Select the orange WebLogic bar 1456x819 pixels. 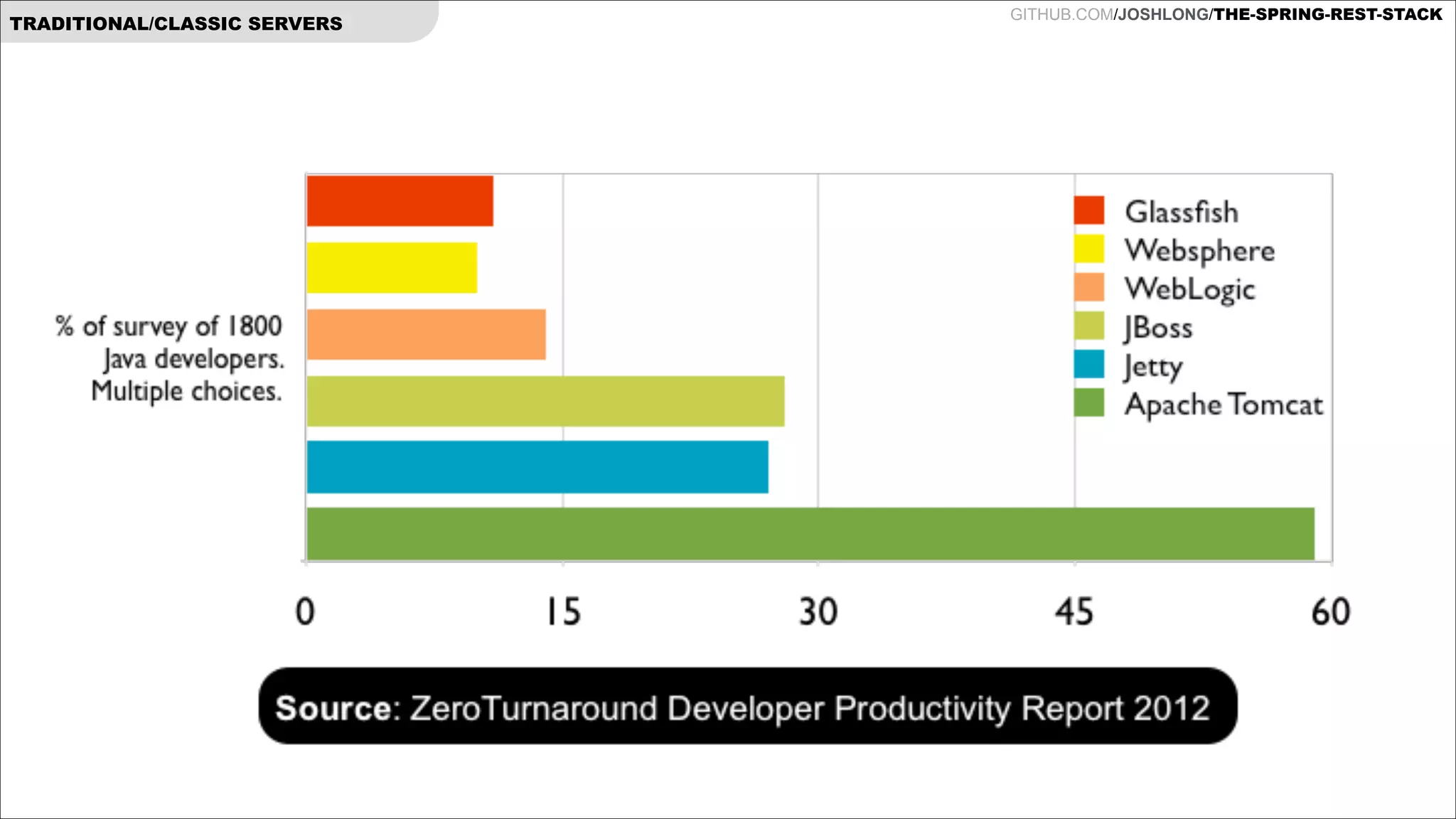click(426, 334)
